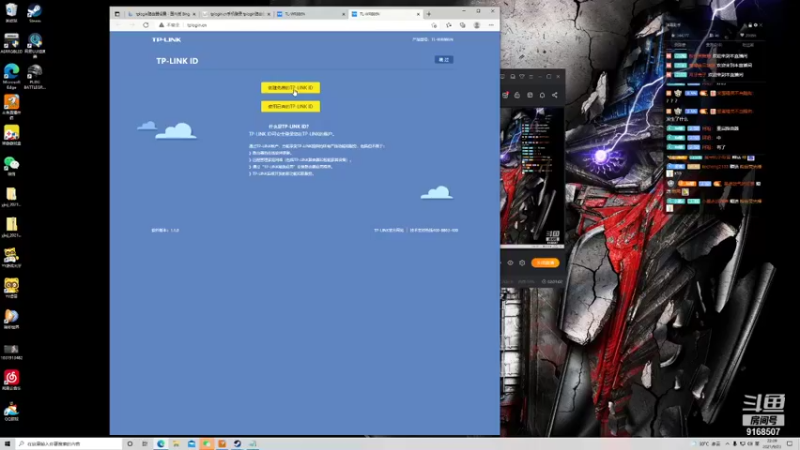This screenshot has height=450, width=800.
Task: Click the top yellow create TP-LINK ID button
Action: (290, 88)
